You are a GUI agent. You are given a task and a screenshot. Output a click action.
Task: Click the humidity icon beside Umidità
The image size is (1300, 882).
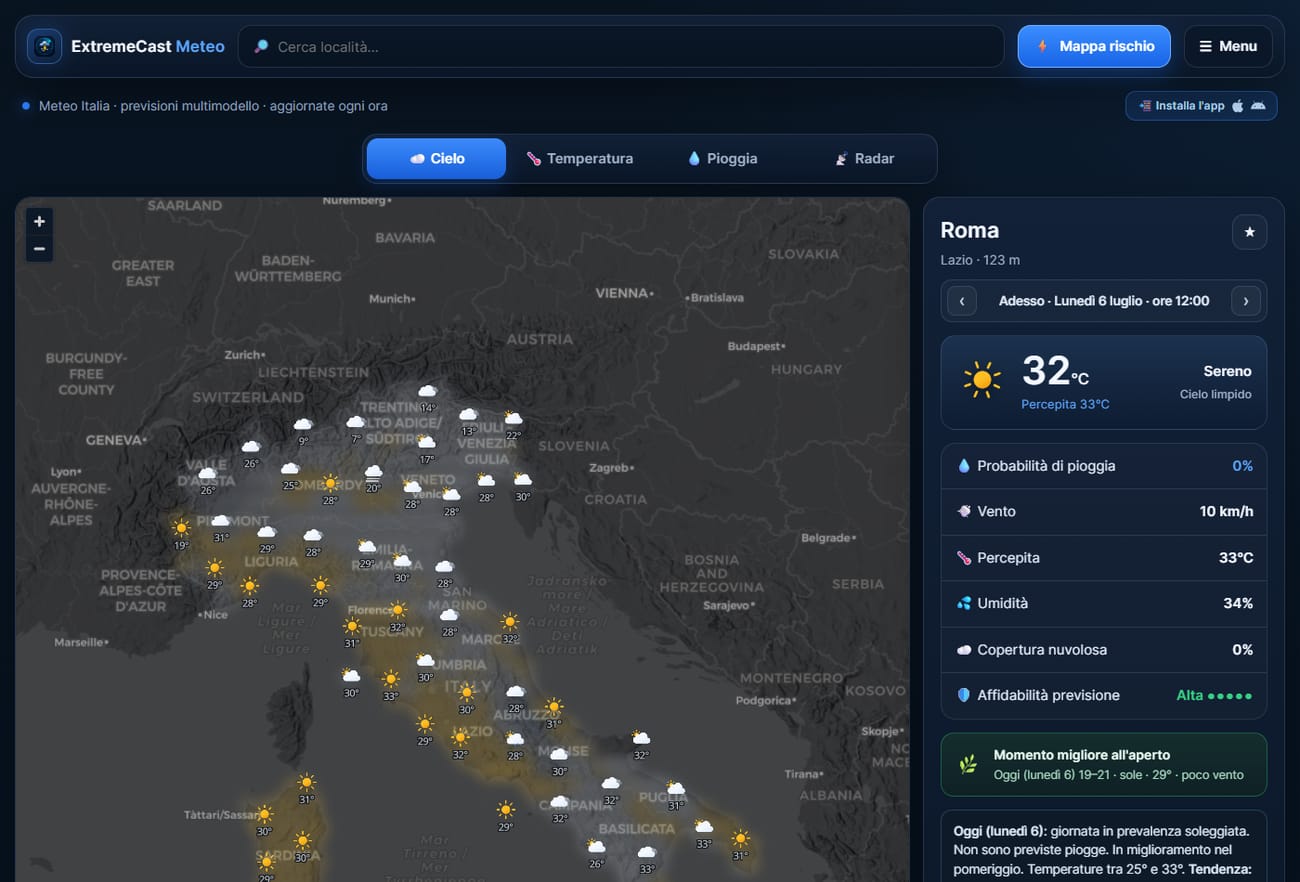tap(964, 603)
